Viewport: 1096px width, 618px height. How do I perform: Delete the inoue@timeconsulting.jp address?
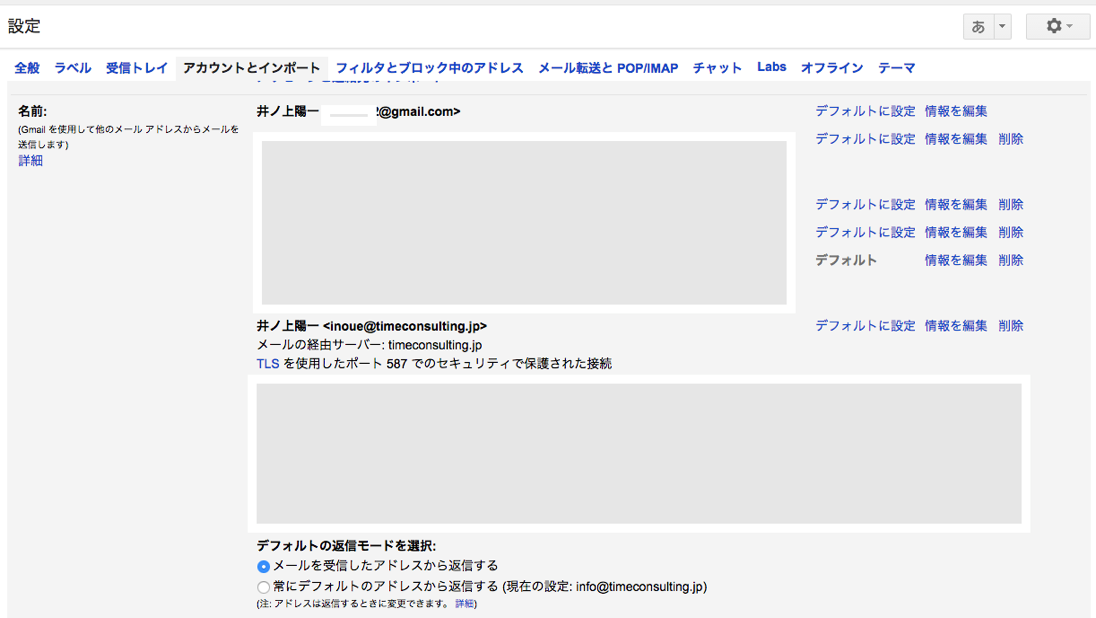point(1011,326)
